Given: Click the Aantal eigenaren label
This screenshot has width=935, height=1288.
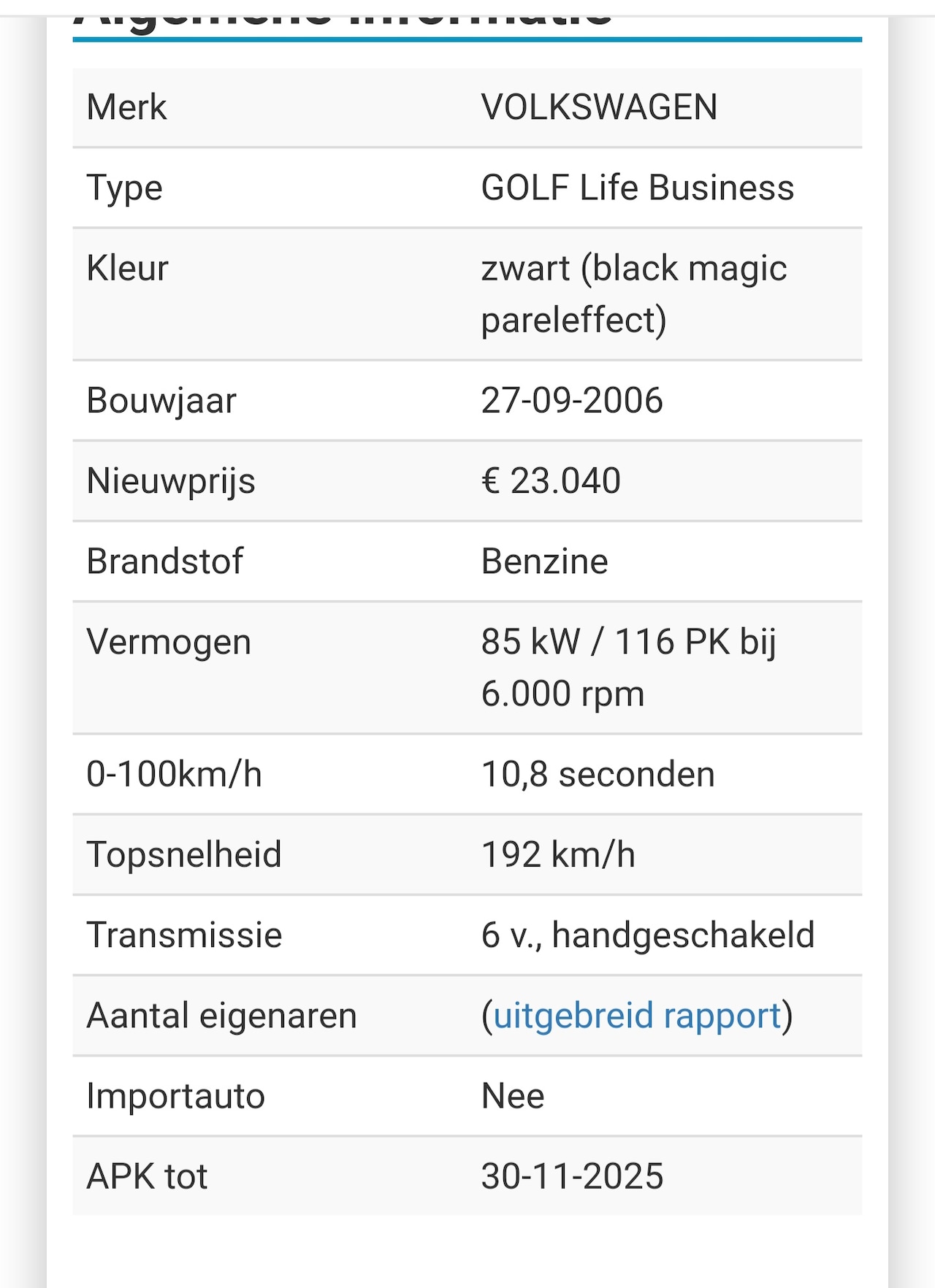Looking at the screenshot, I should coord(221,1016).
